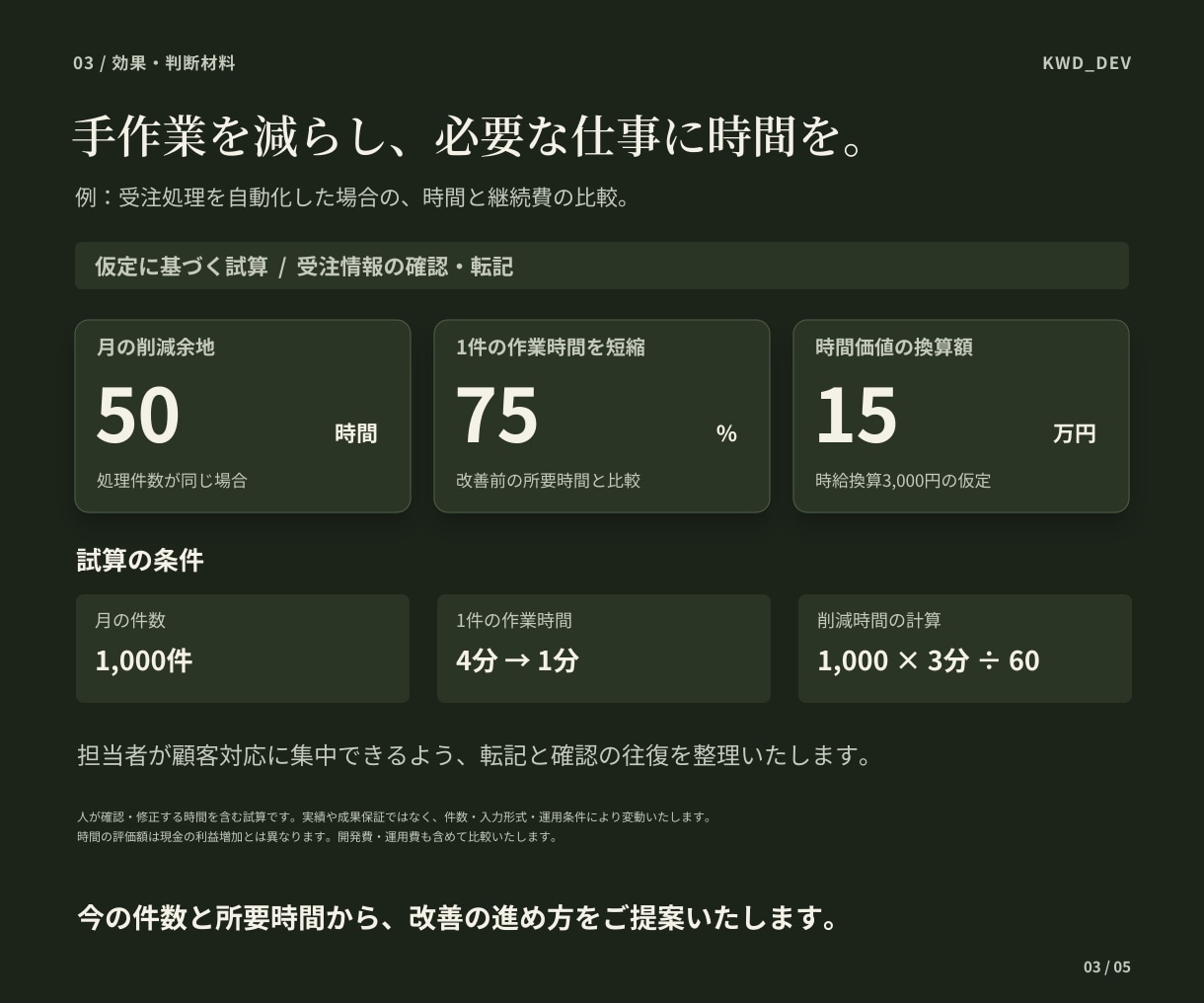
Task: Click the 削減時間の計算 label
Action: tap(879, 621)
